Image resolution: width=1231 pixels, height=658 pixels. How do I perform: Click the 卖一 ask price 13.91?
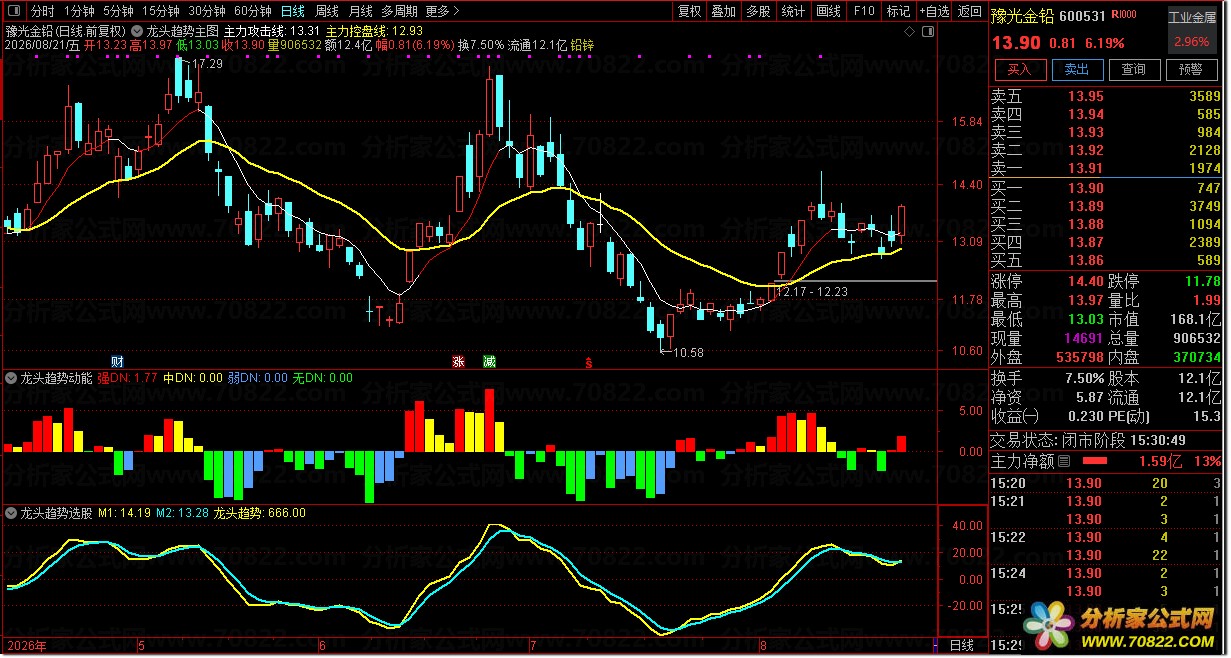[1086, 169]
